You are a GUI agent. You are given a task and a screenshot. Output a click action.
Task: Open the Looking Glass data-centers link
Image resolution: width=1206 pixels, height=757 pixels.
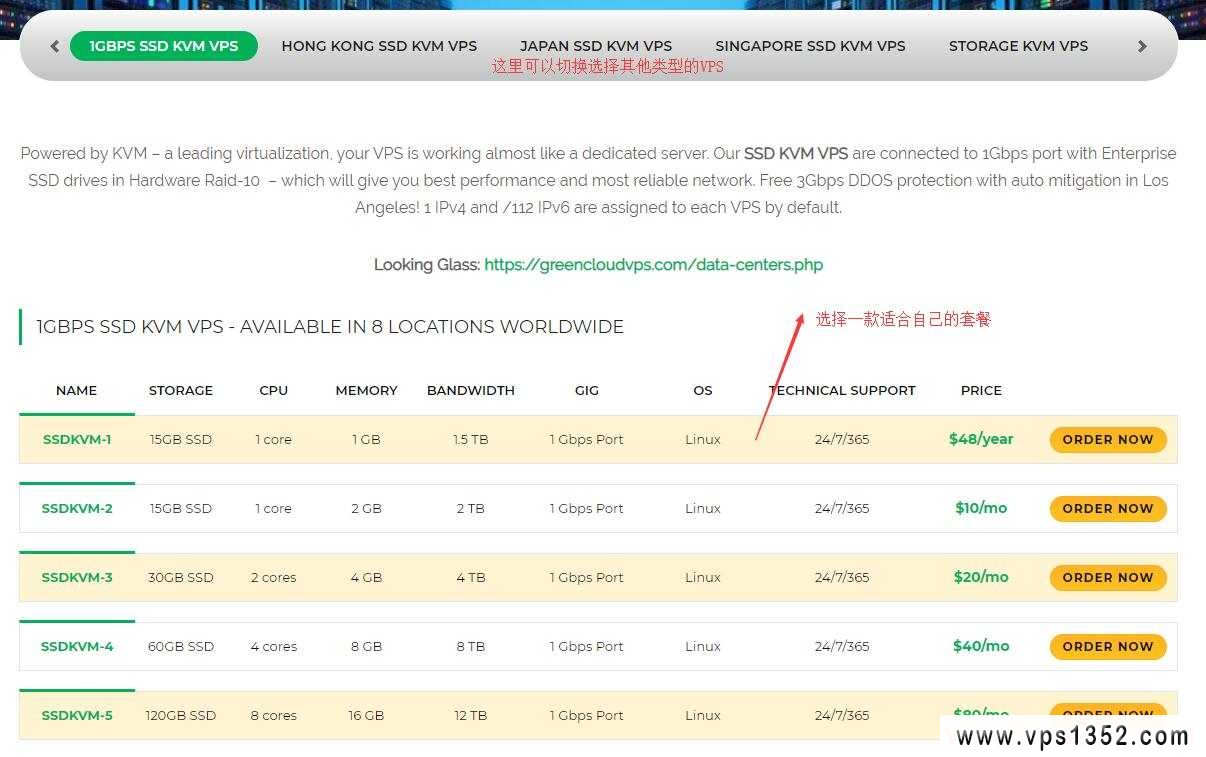point(654,265)
